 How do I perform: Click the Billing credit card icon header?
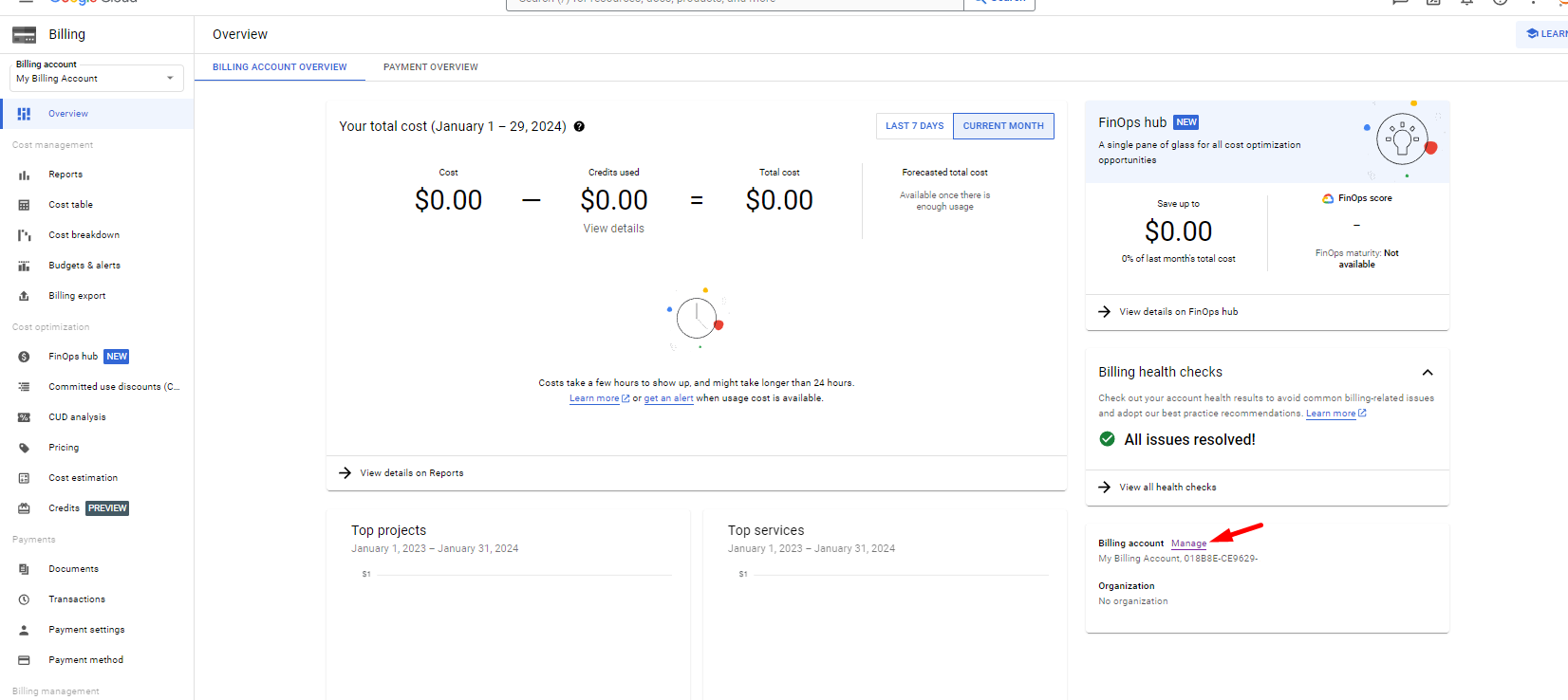point(24,35)
